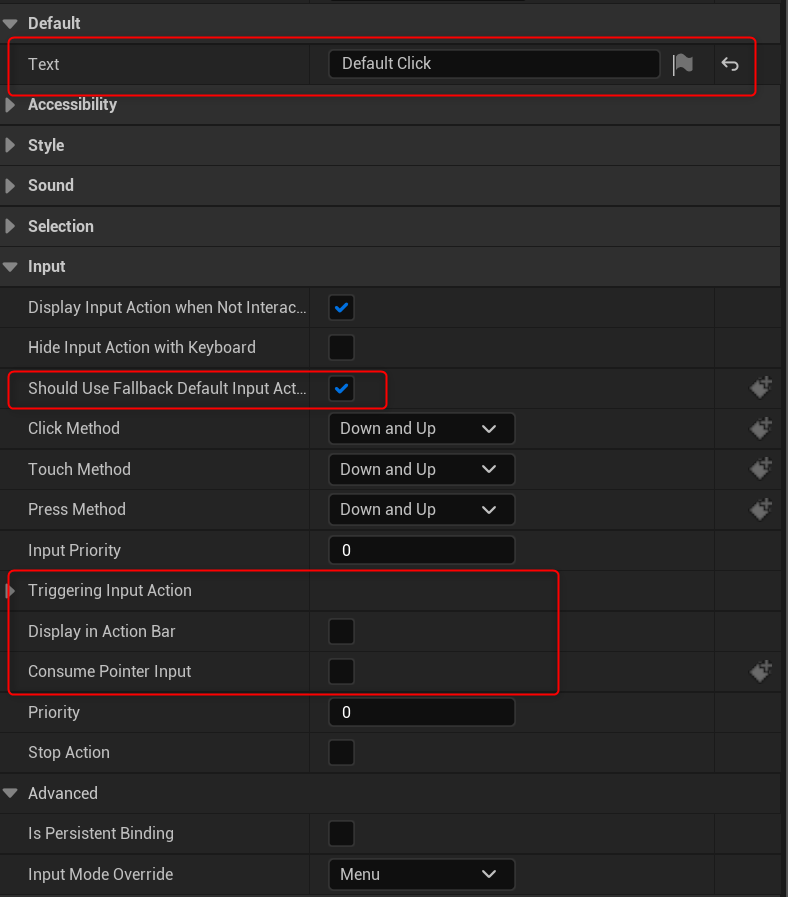
Task: Click the flag localization icon beside Text
Action: click(683, 63)
